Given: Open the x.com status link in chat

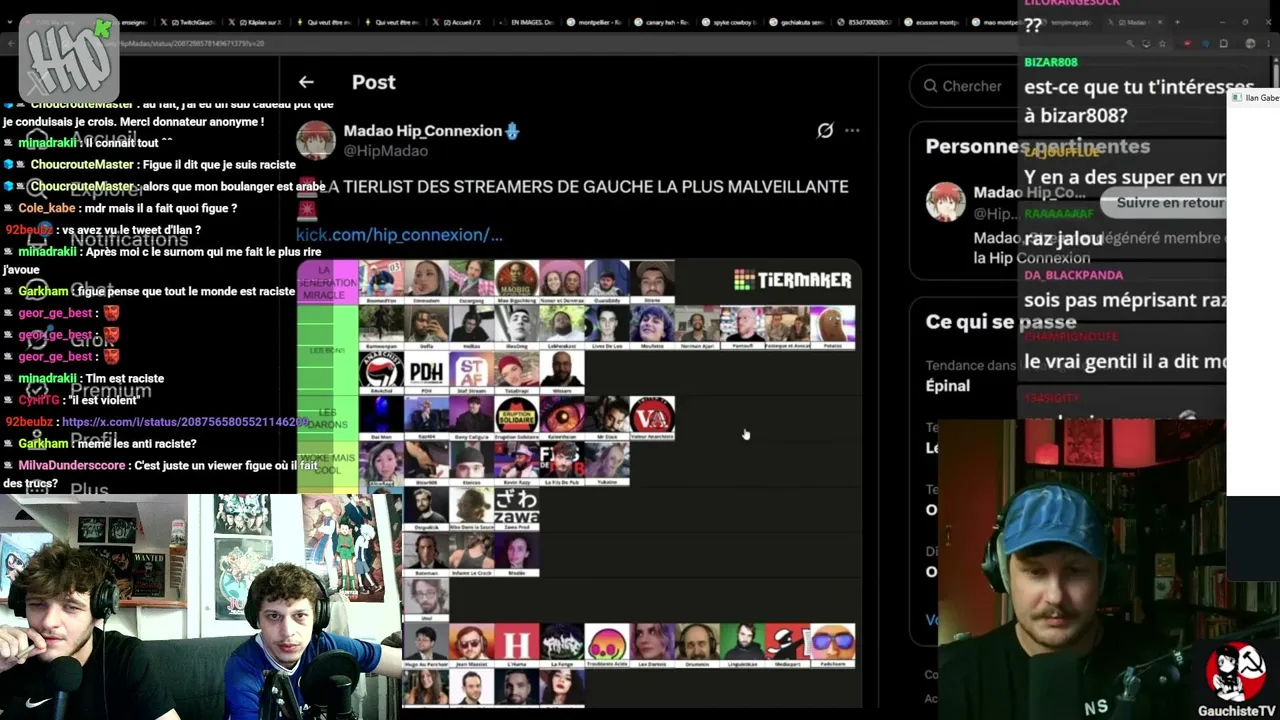Looking at the screenshot, I should (x=185, y=422).
